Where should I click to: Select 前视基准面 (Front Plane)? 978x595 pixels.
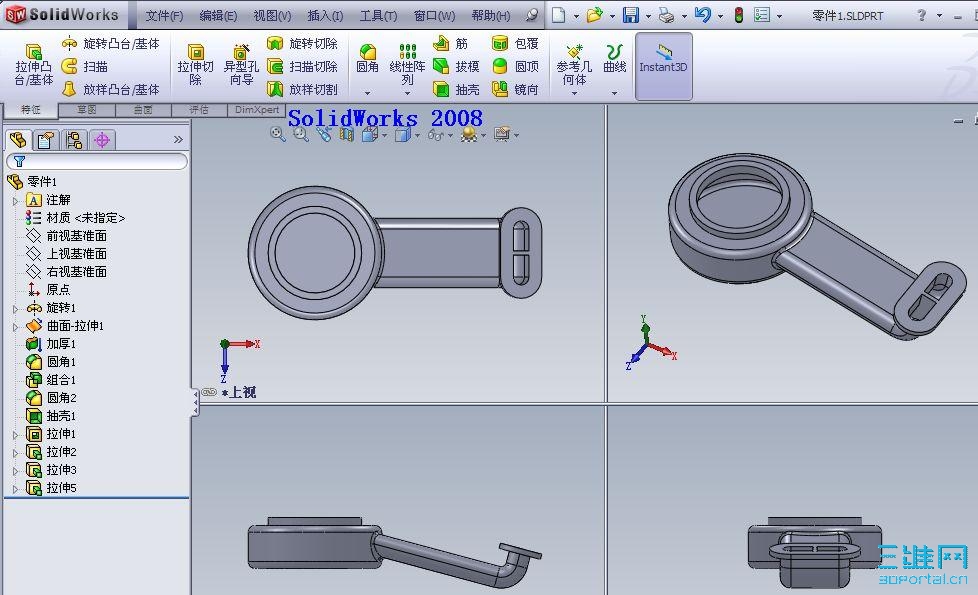(66, 236)
